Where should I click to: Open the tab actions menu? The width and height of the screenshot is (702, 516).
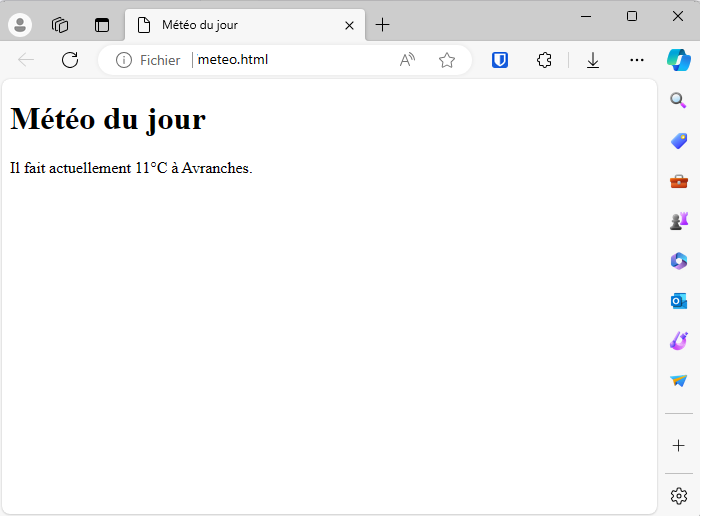(102, 25)
